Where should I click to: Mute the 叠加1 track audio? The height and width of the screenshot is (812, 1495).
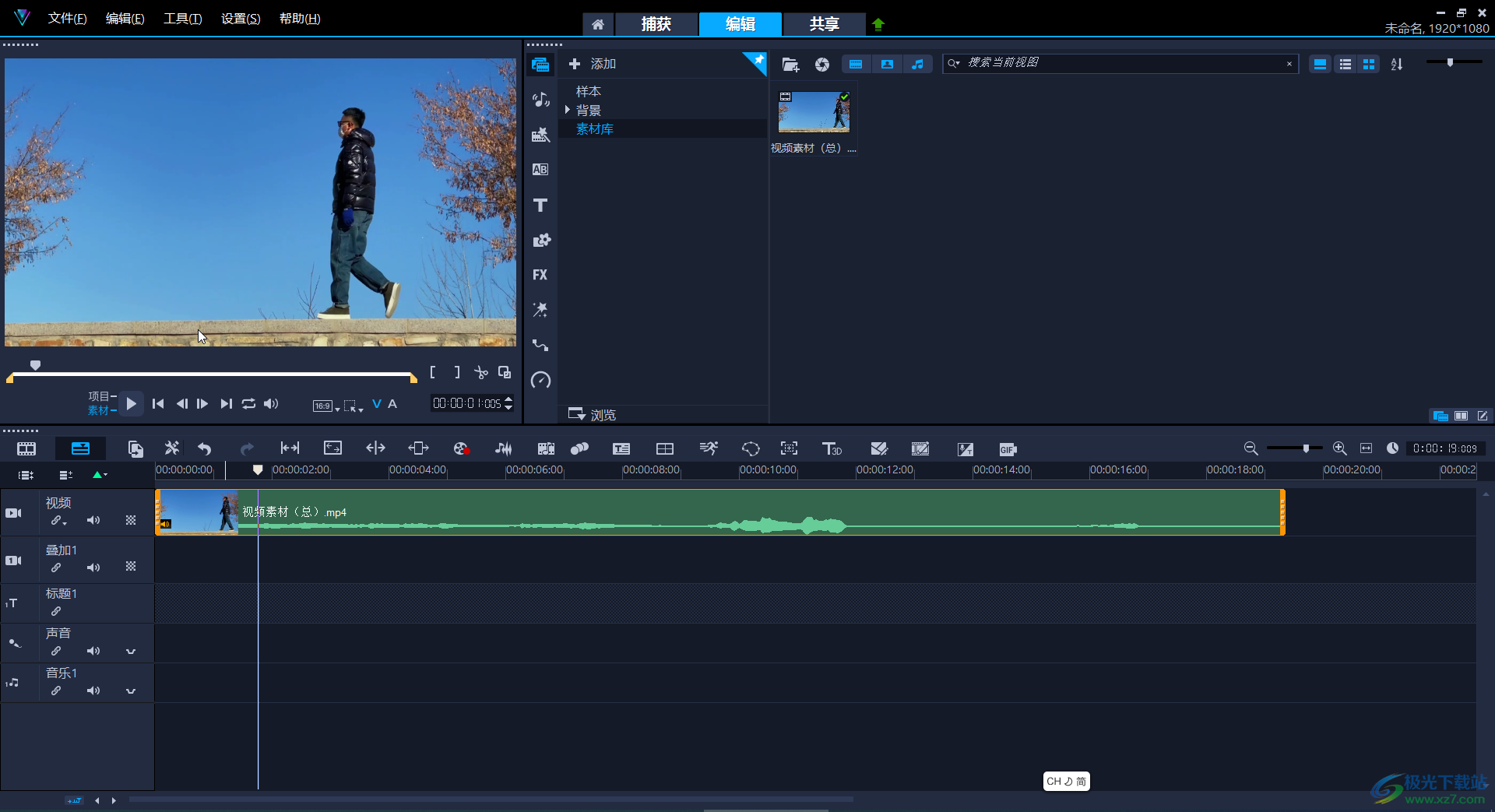coord(93,568)
